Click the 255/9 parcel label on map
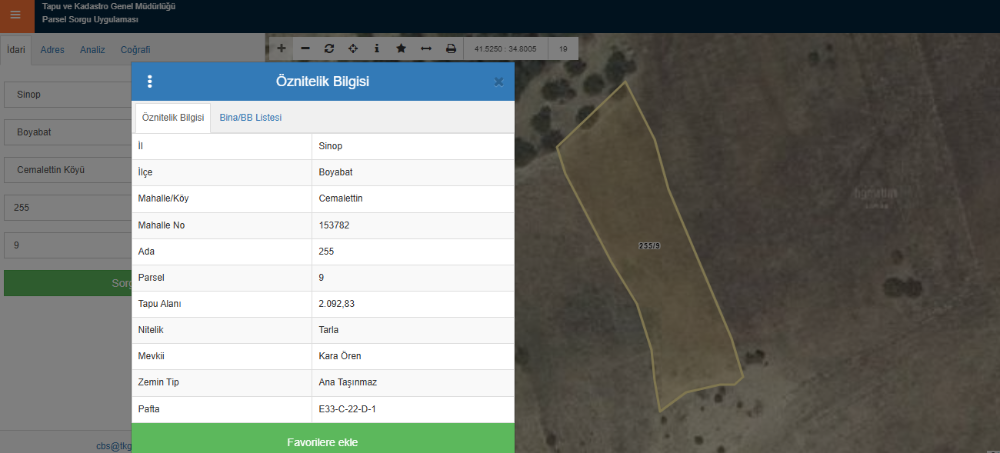Screen dimensions: 1000x453 (649, 246)
